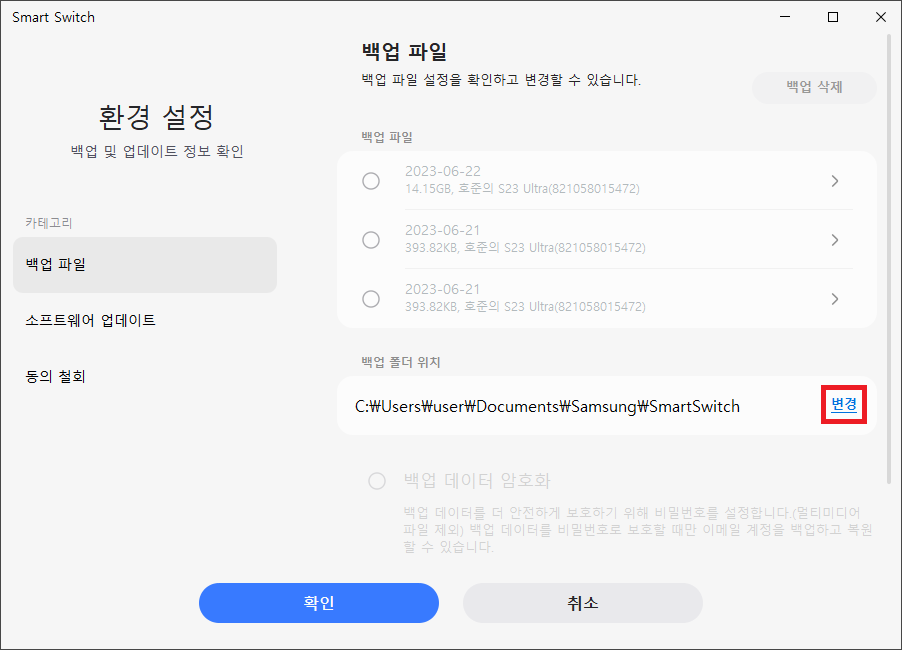
Task: Cancel with the 취소 button
Action: (x=583, y=603)
